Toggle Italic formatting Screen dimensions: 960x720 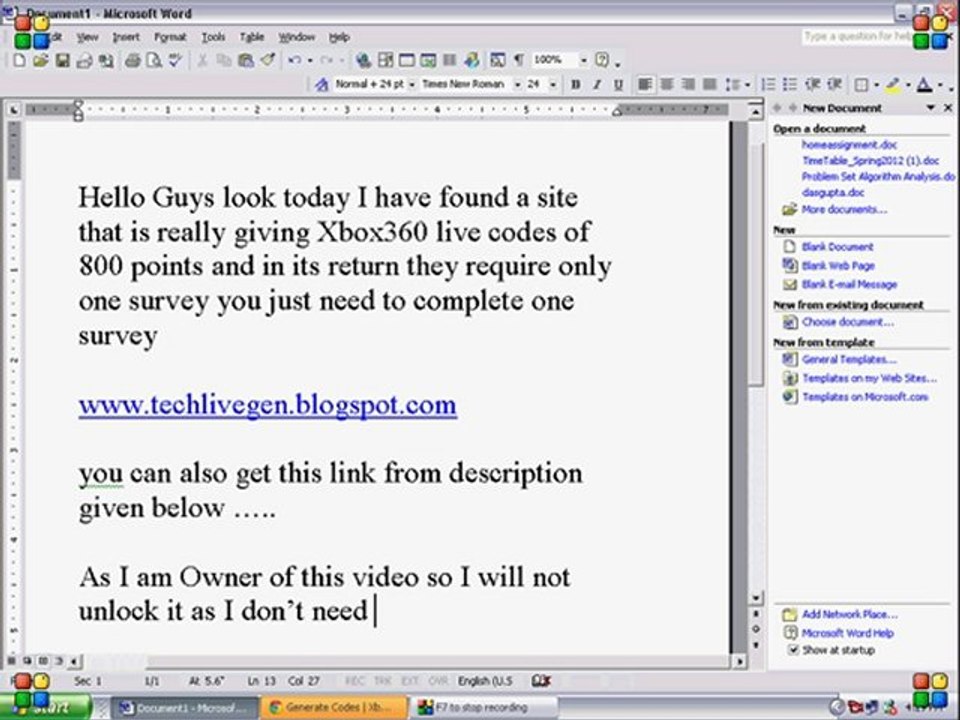pyautogui.click(x=597, y=84)
